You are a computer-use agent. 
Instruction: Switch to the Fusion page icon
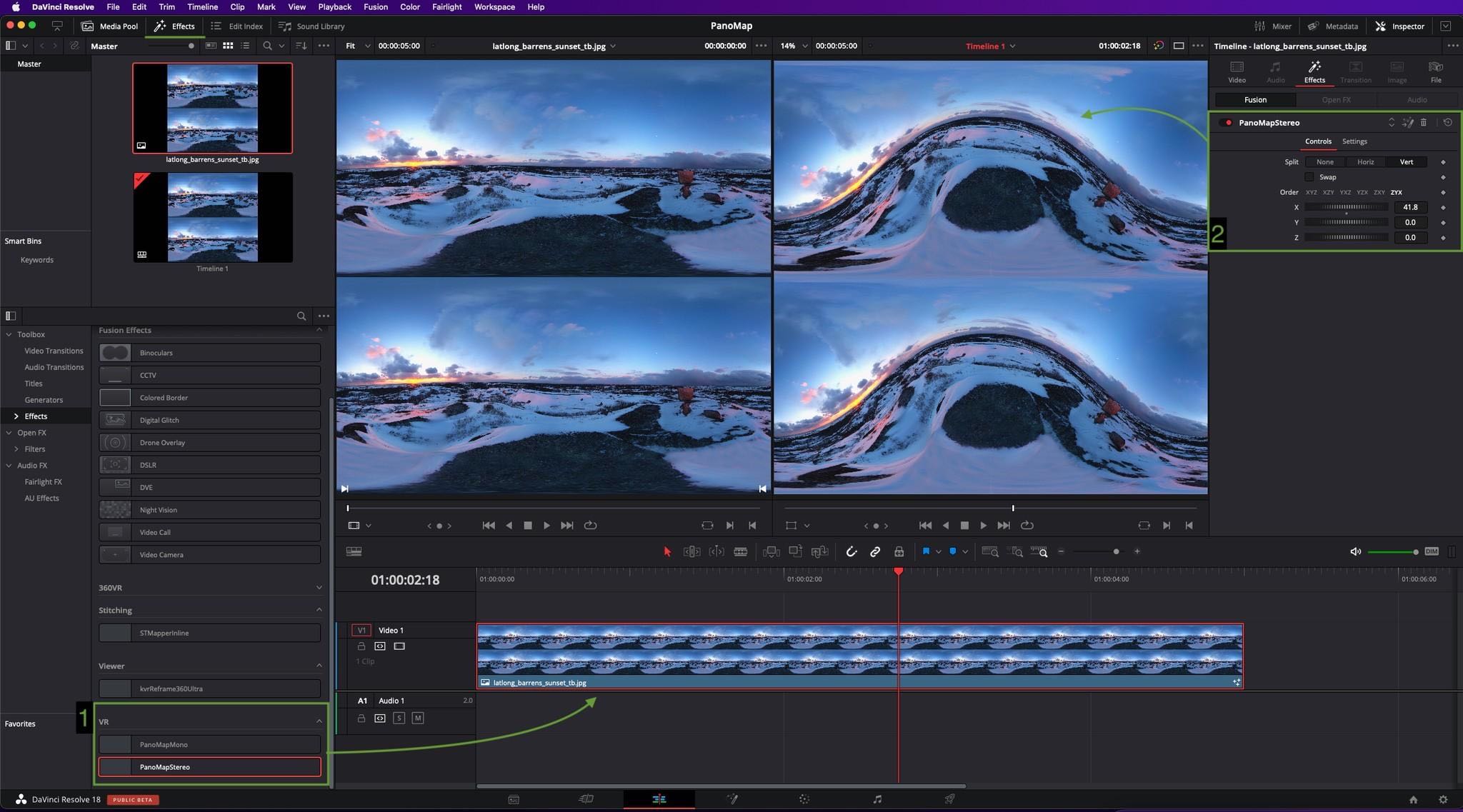click(732, 799)
